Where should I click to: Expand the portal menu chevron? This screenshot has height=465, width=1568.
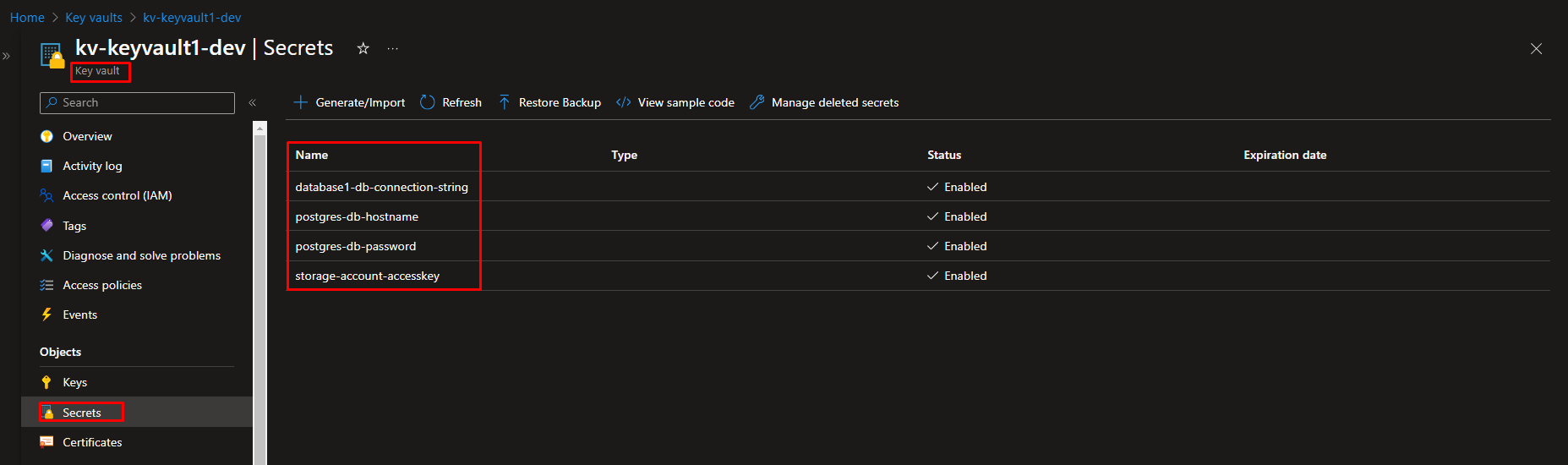6,56
